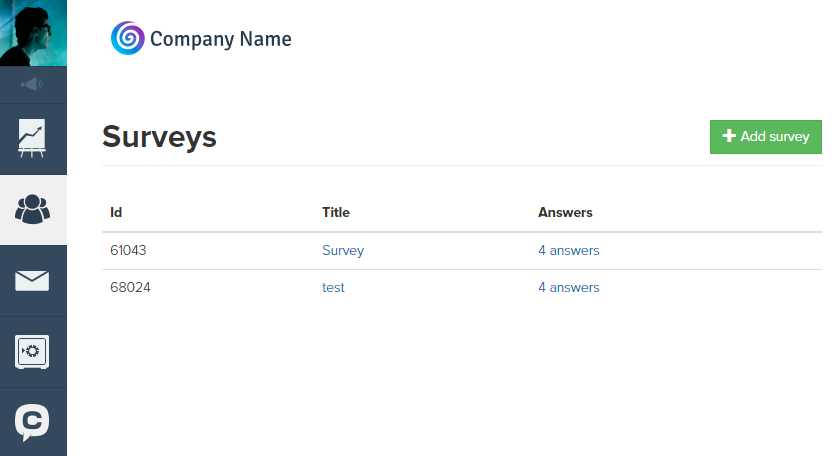Open the profile photo avatar

click(33, 33)
